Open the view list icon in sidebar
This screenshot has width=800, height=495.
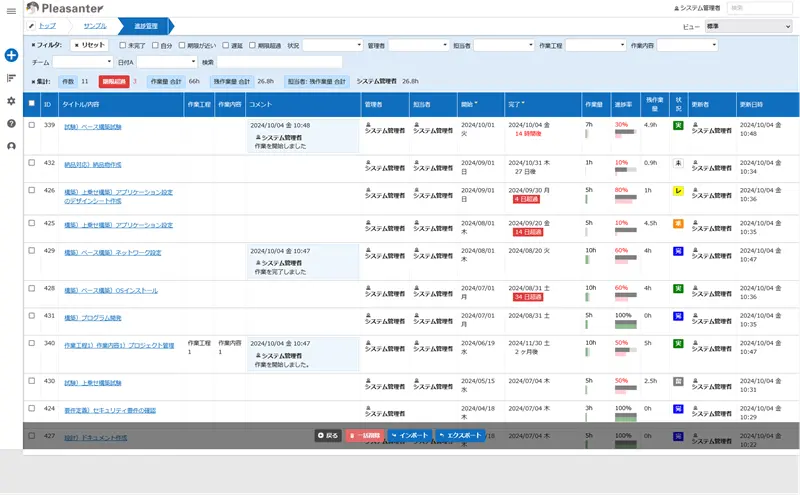tap(11, 78)
